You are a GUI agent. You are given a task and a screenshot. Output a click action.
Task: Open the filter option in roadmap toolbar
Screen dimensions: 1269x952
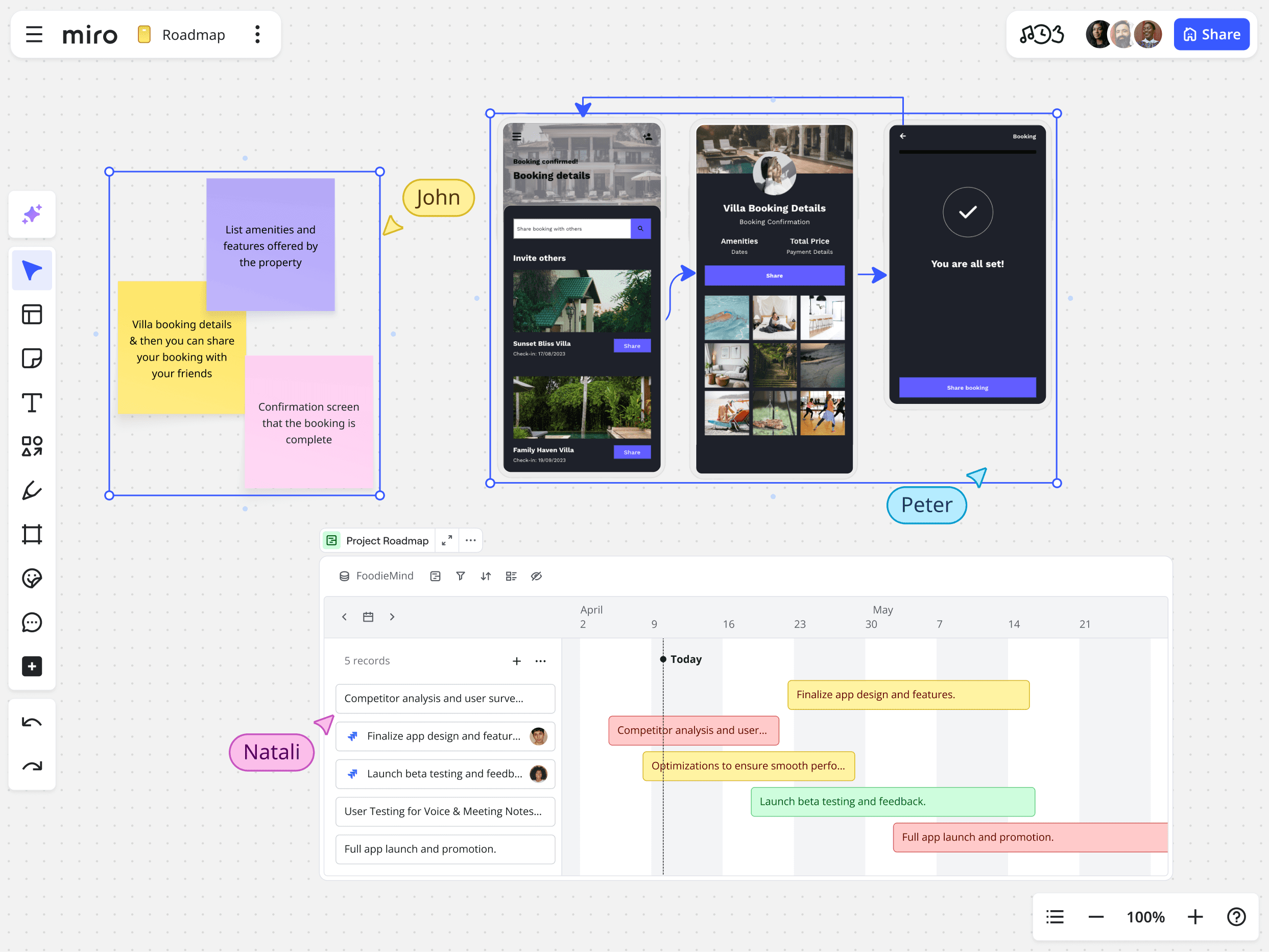pyautogui.click(x=460, y=576)
